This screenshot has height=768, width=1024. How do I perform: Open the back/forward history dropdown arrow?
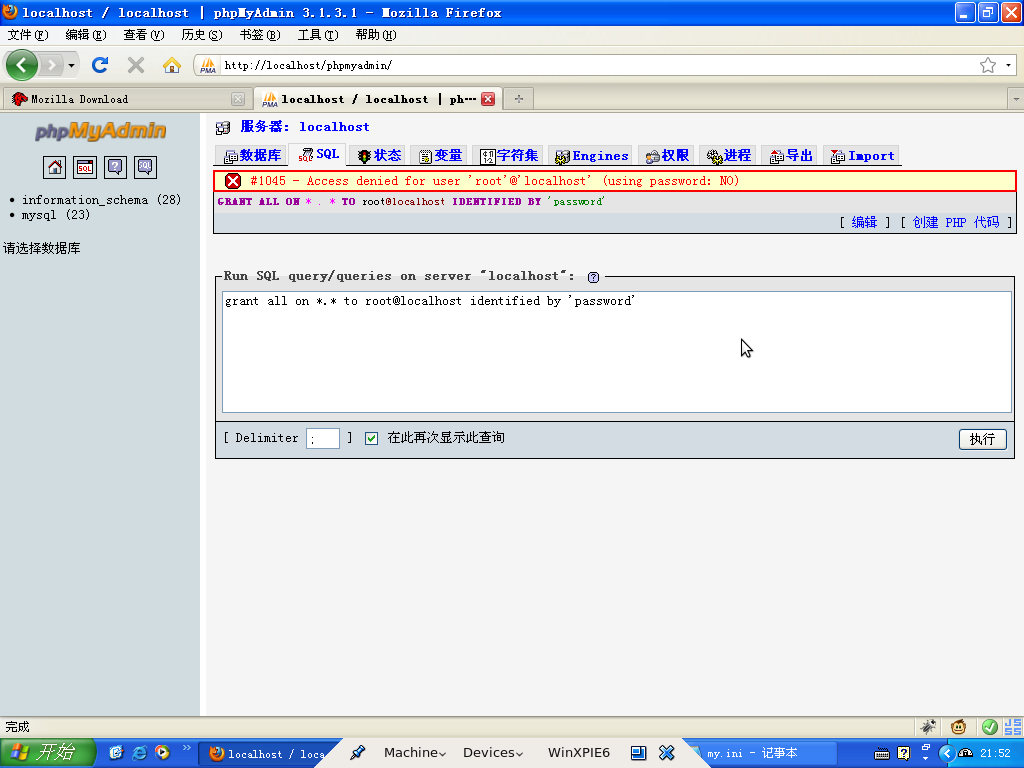71,65
